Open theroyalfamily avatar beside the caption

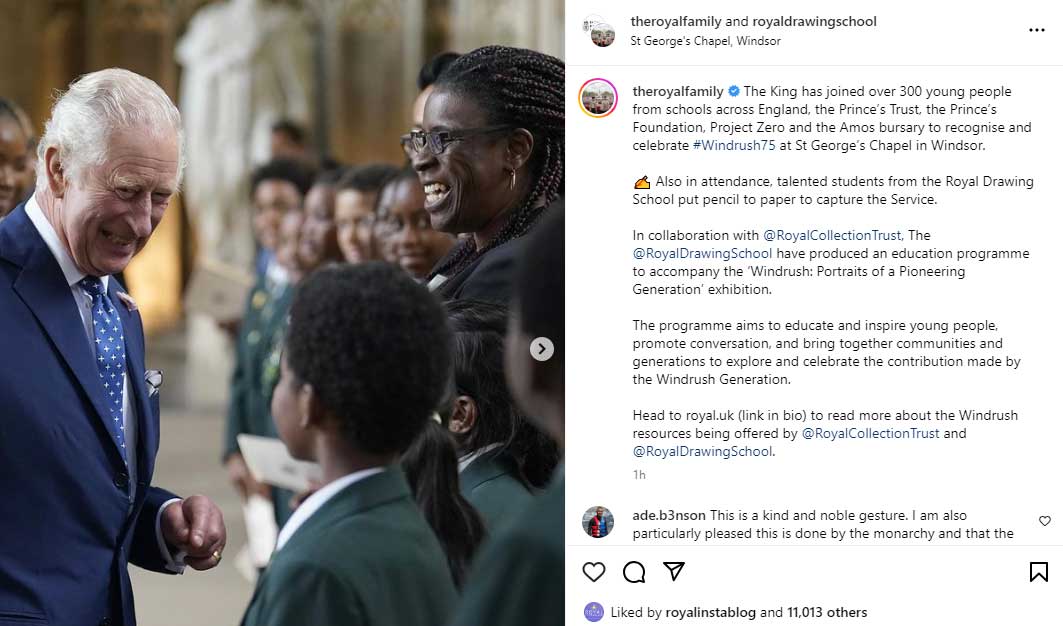[598, 98]
